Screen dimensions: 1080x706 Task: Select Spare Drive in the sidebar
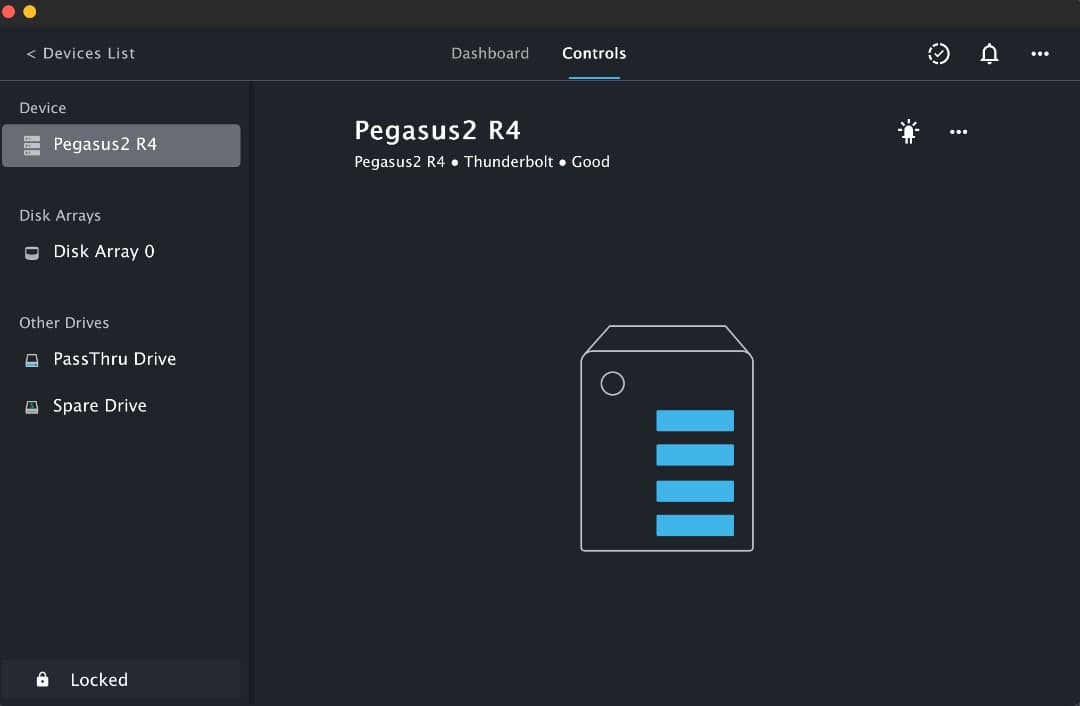(x=100, y=406)
